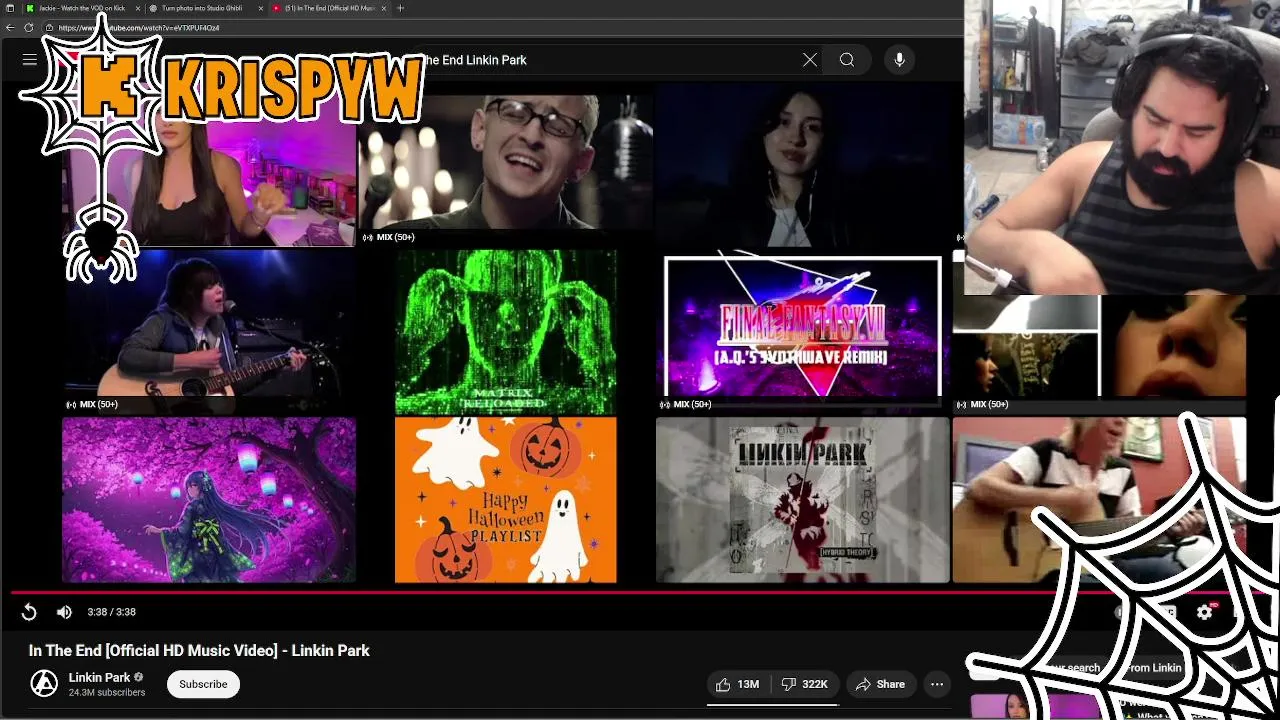
Task: Open a new browser tab with plus
Action: (x=400, y=8)
